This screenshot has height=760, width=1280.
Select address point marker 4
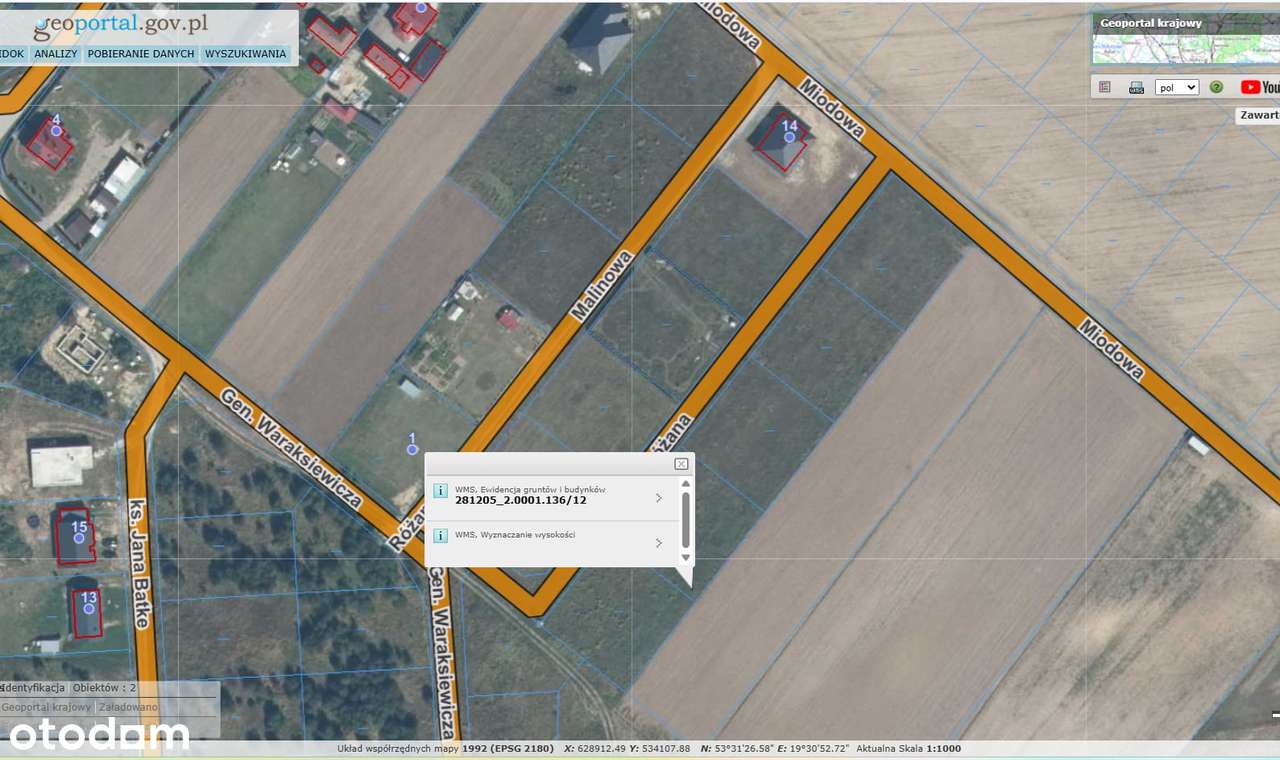[x=56, y=130]
